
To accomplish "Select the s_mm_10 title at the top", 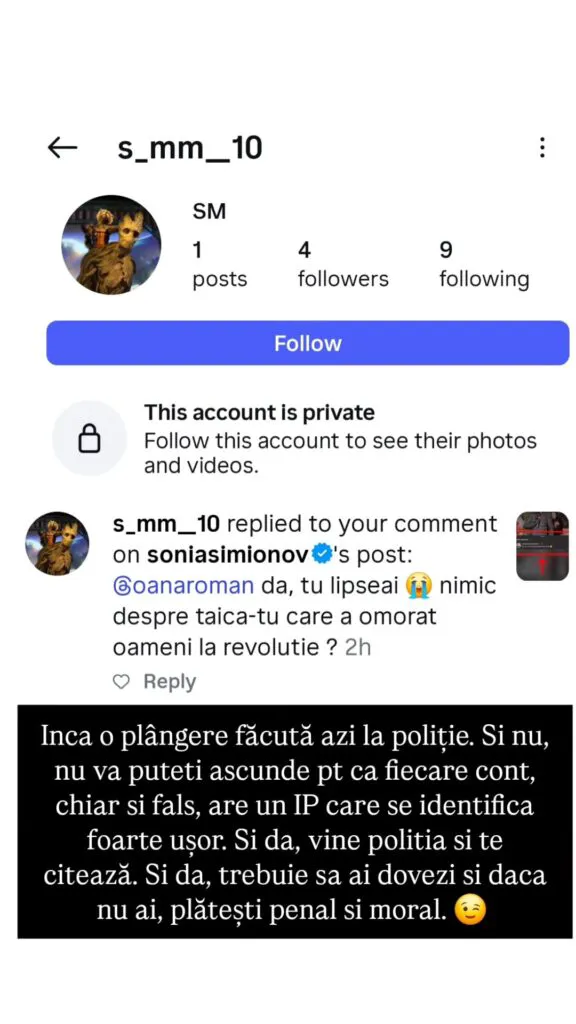I will click(190, 147).
